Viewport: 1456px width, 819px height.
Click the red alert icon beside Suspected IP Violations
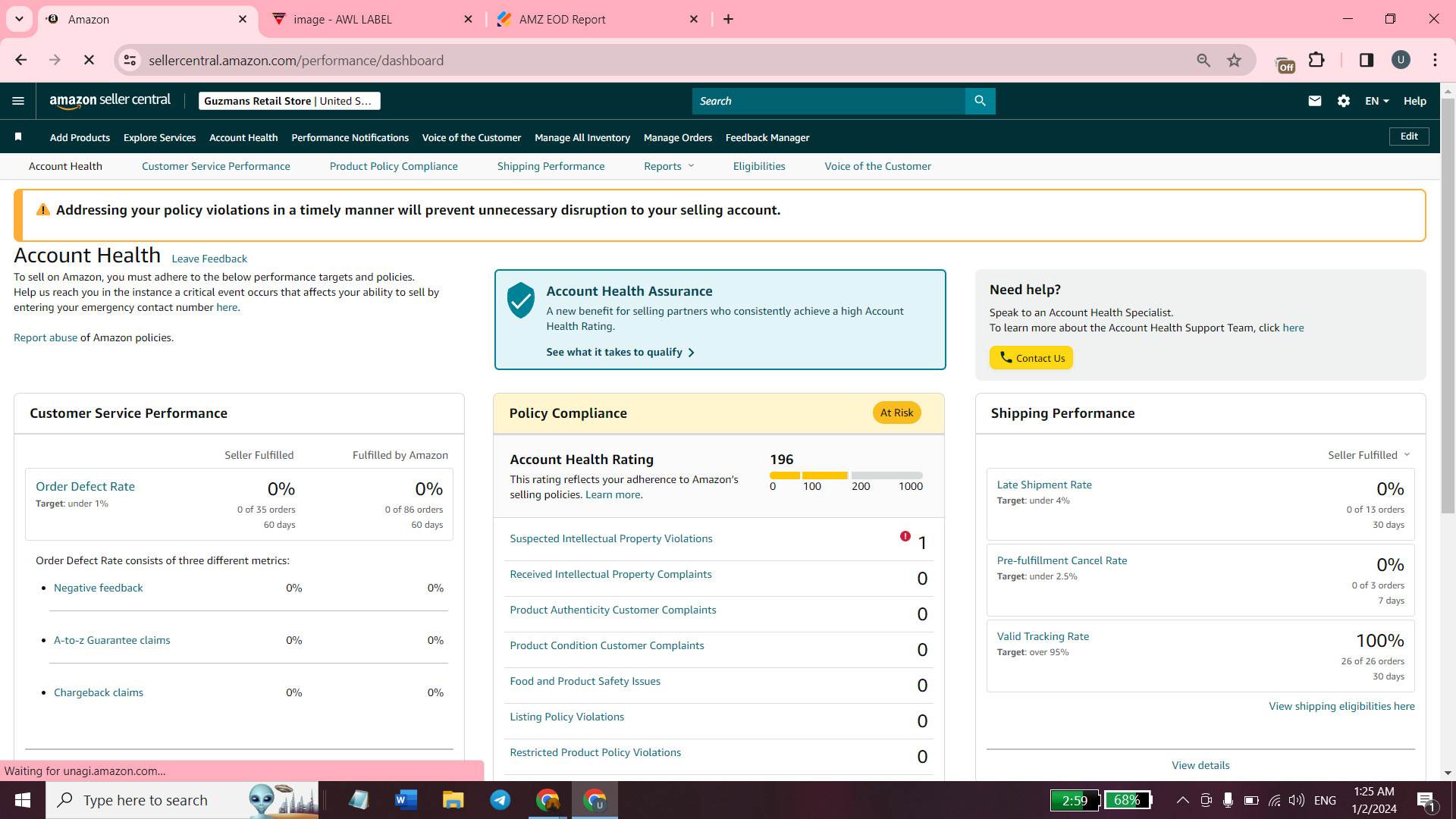point(905,536)
